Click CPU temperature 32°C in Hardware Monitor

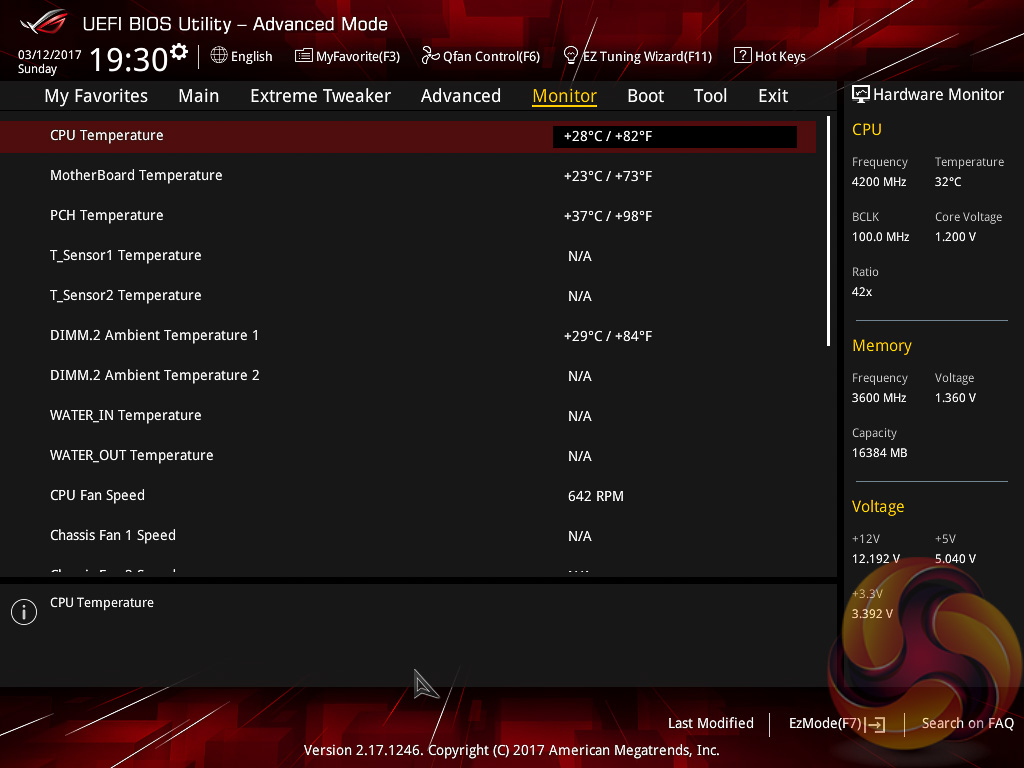(948, 182)
